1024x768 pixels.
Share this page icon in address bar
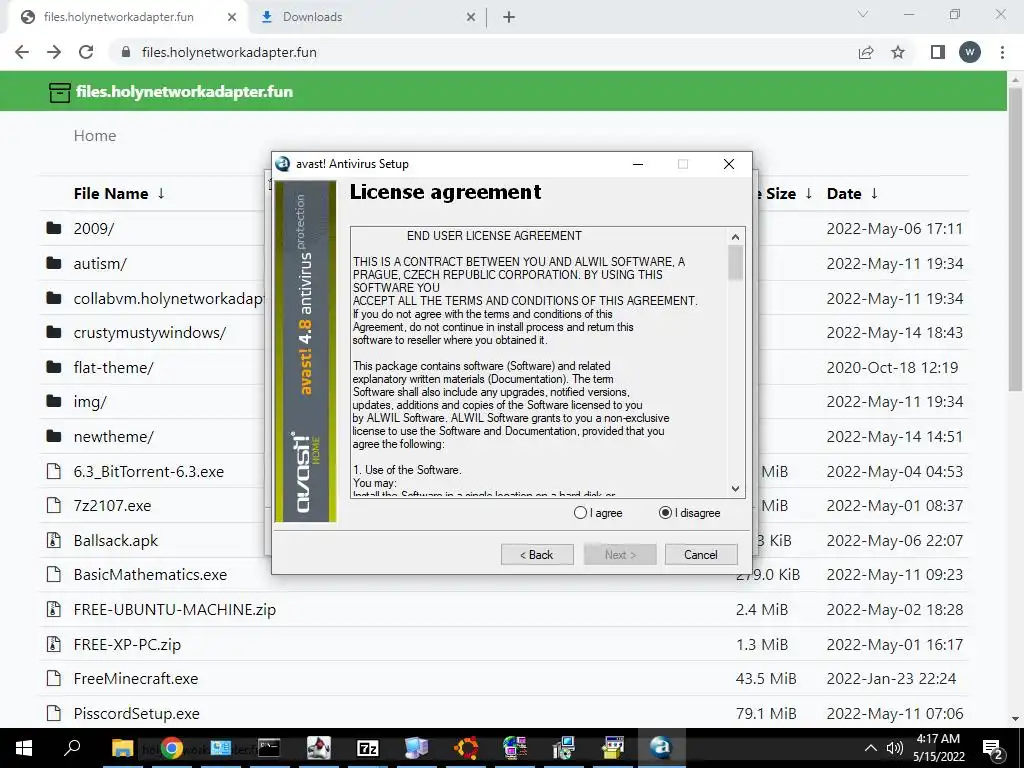(x=866, y=52)
